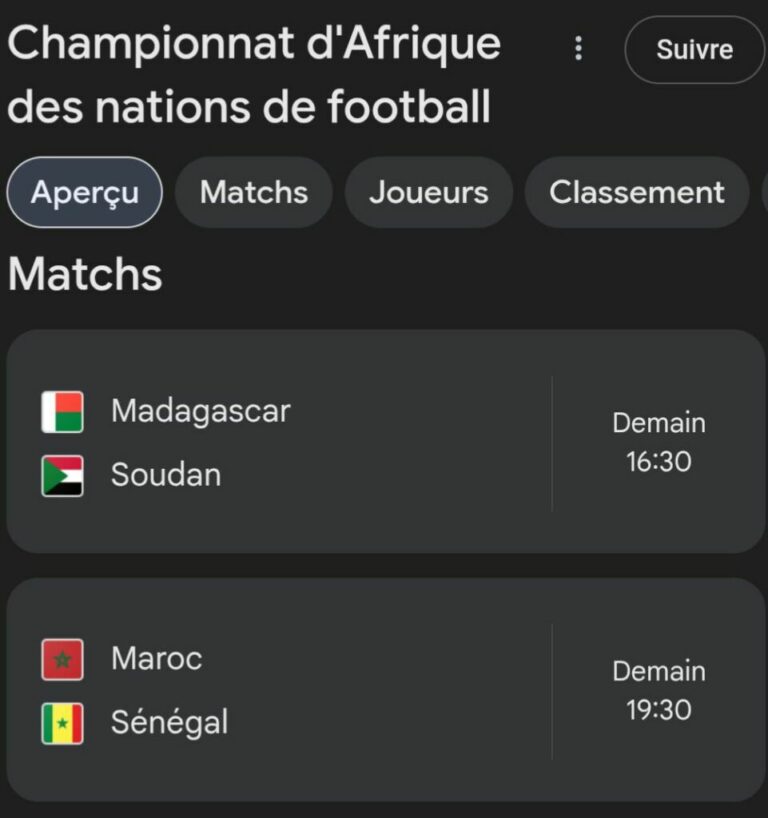Tap the Suivre button
This screenshot has height=818, width=768.
click(694, 49)
